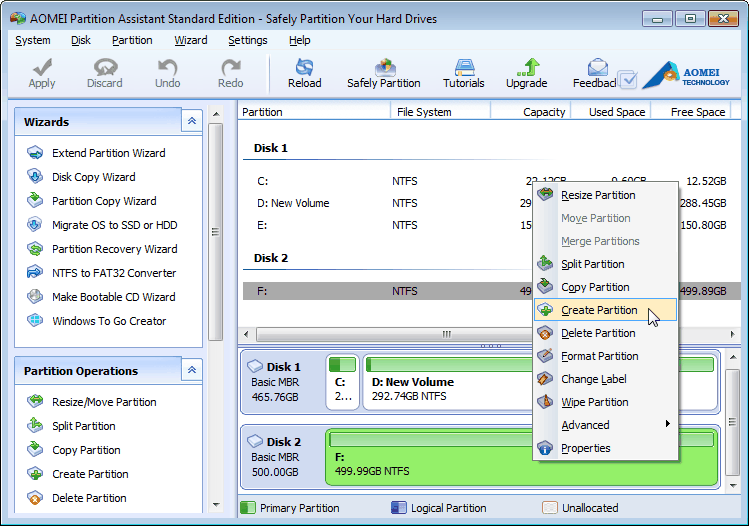Viewport: 749px width, 526px height.
Task: Click the Migrate OS to SSD icon
Action: [35, 225]
